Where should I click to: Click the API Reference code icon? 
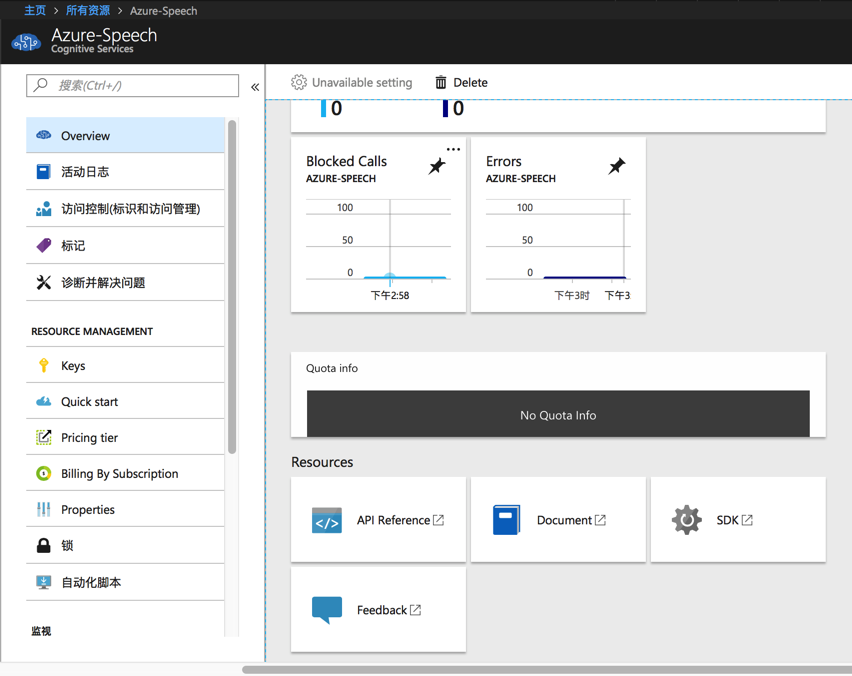click(x=327, y=520)
